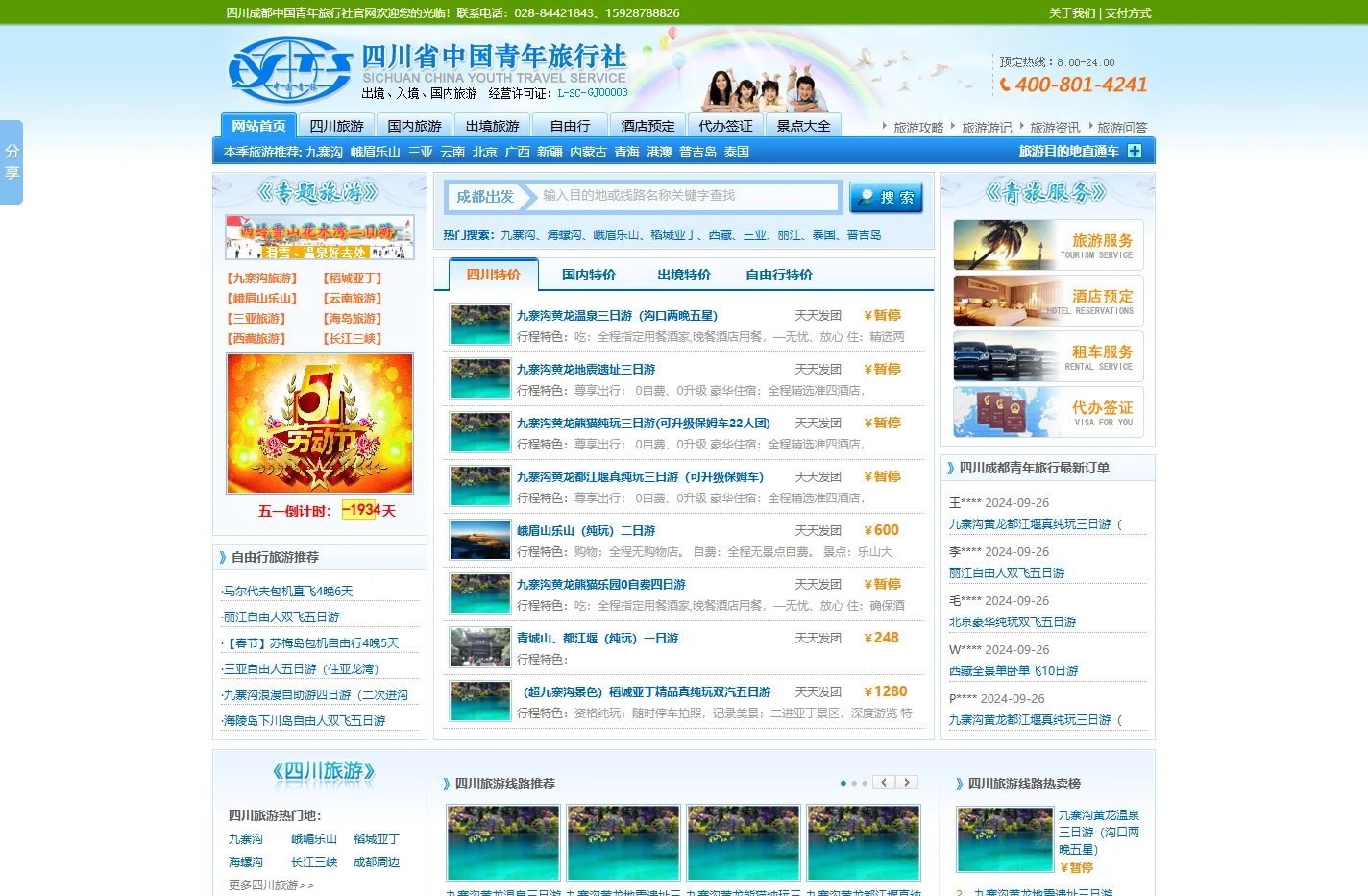
Task: Open 丽江自由人双飞五日游 in 自由行旅游推荐 list
Action: (281, 618)
